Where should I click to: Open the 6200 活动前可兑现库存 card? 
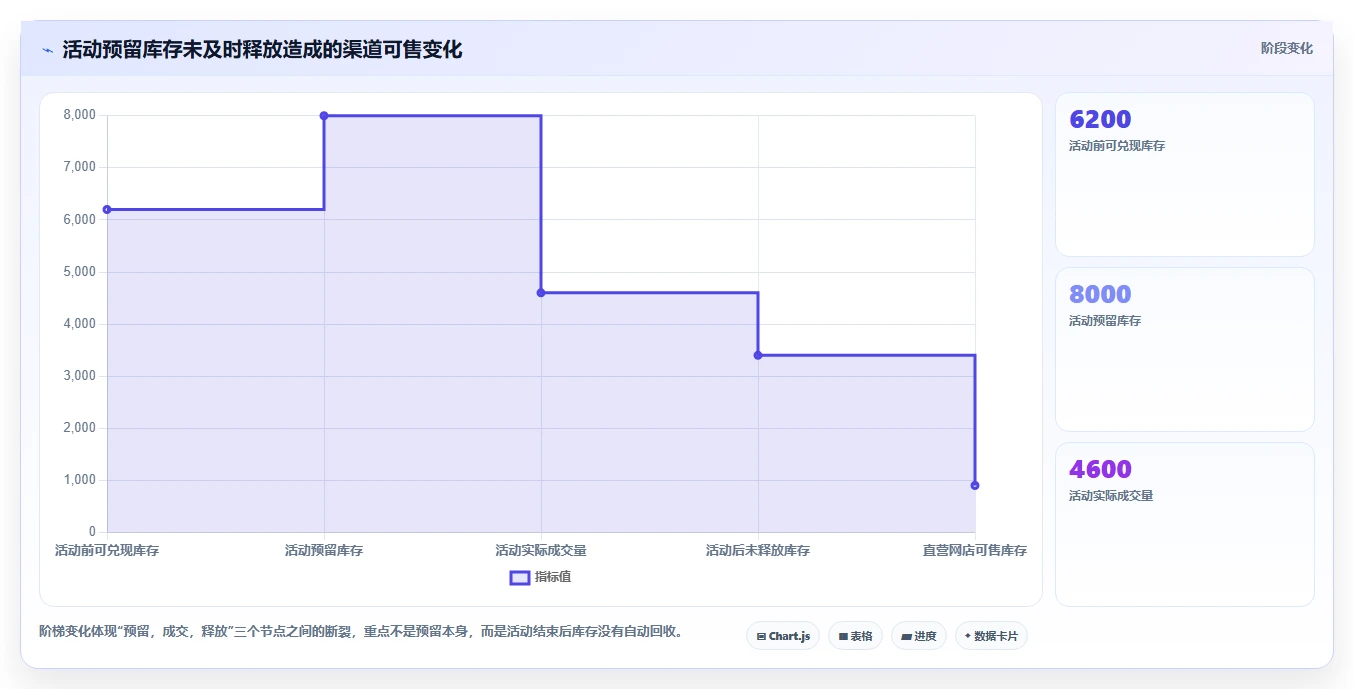point(1184,175)
